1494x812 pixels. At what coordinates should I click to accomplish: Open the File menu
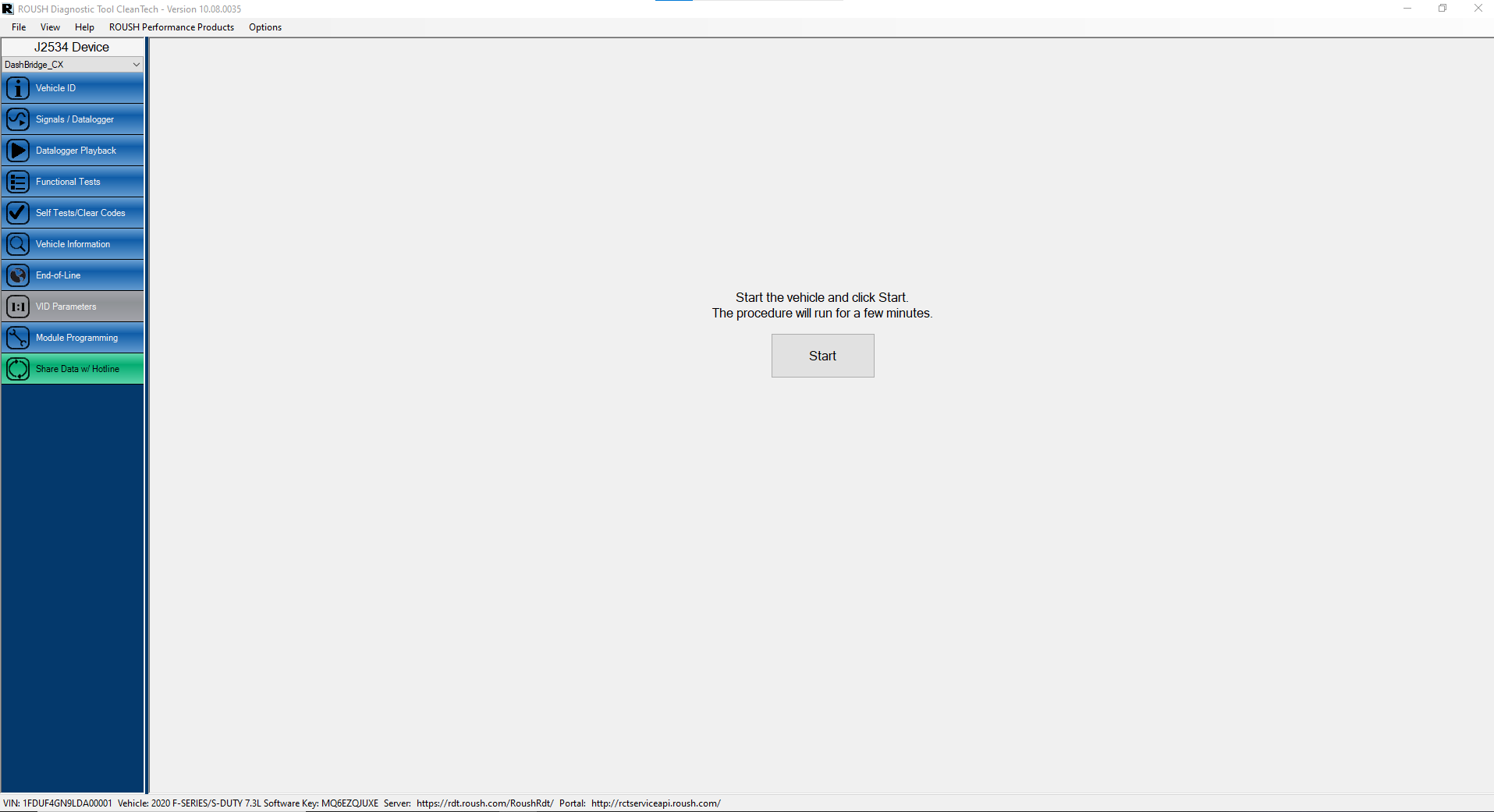click(18, 27)
